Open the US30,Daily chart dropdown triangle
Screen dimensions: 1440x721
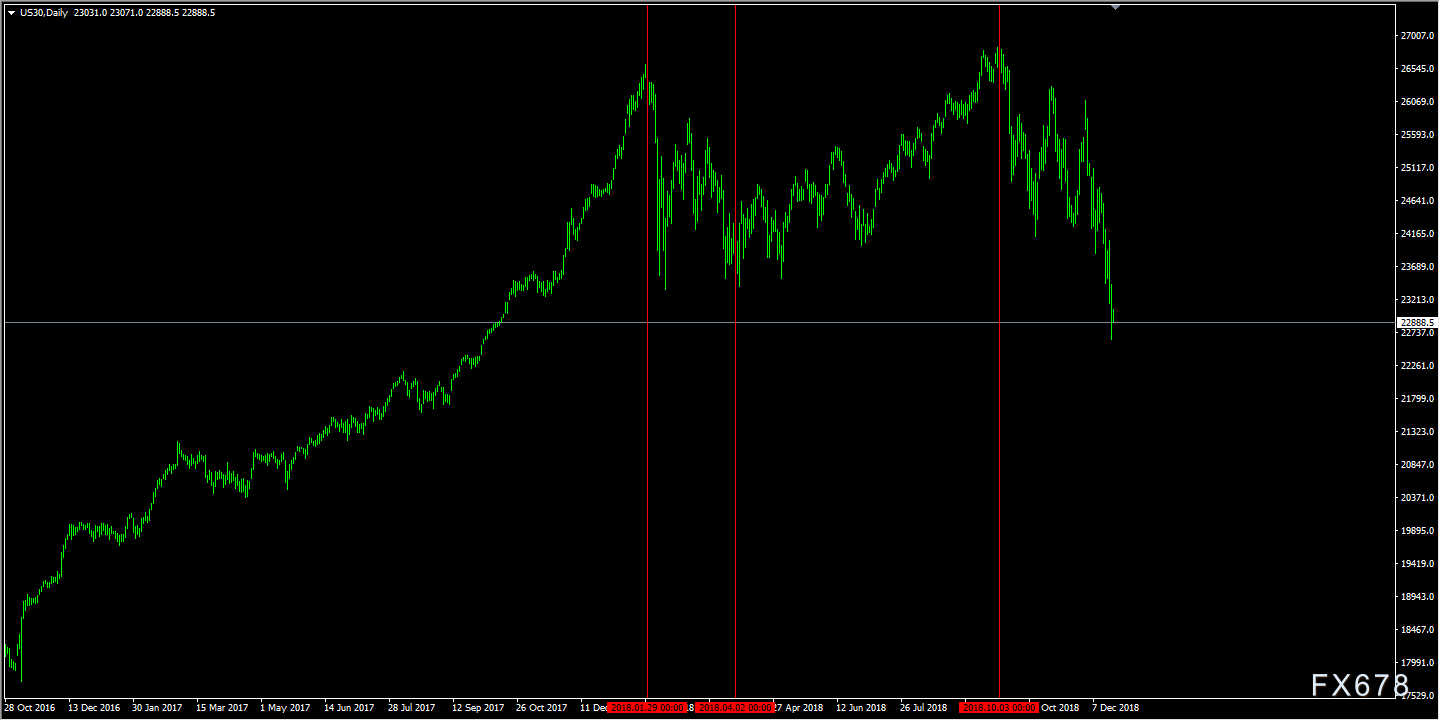click(11, 13)
